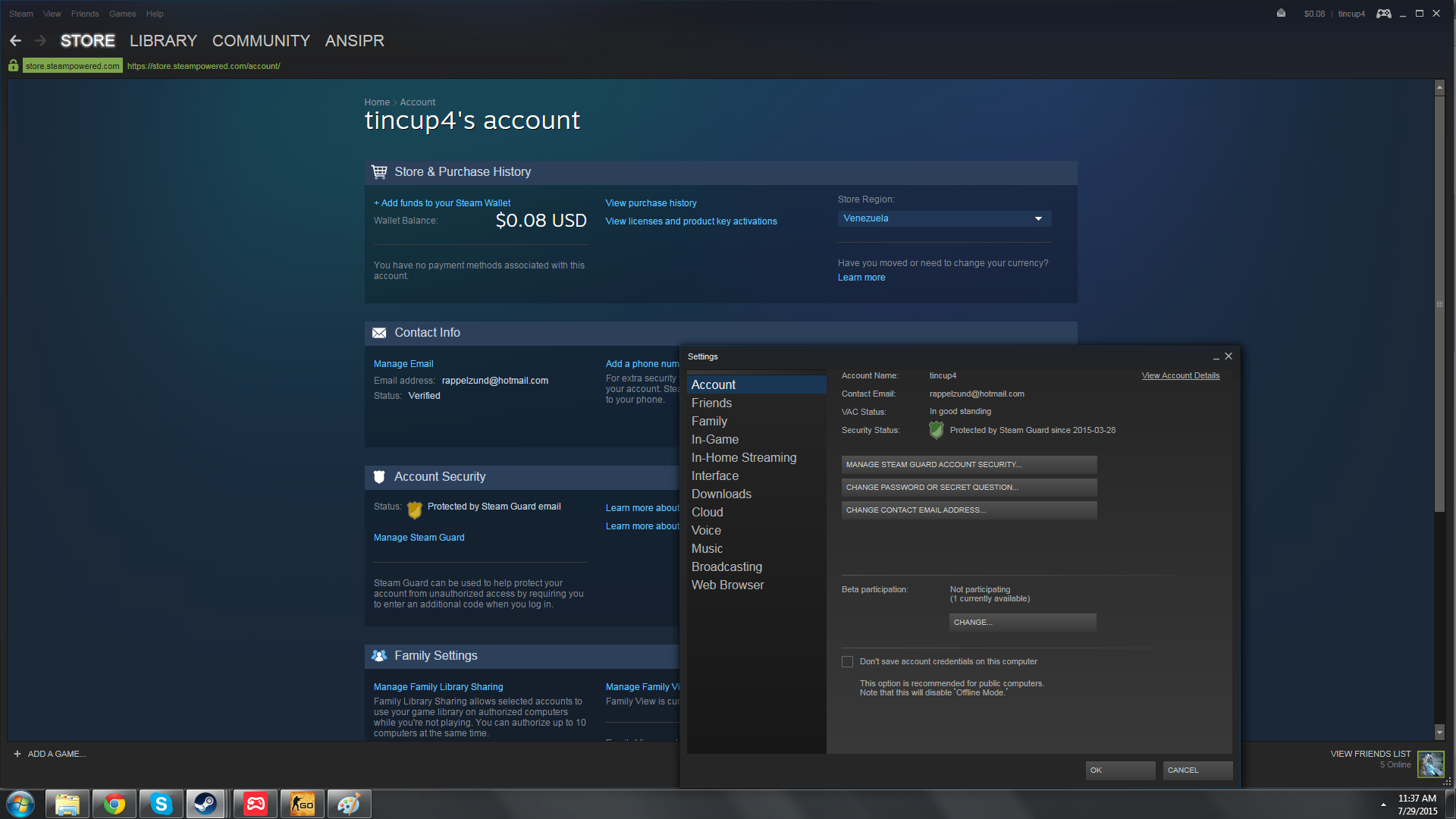Click the forward navigation arrow
1456x819 pixels.
click(41, 41)
